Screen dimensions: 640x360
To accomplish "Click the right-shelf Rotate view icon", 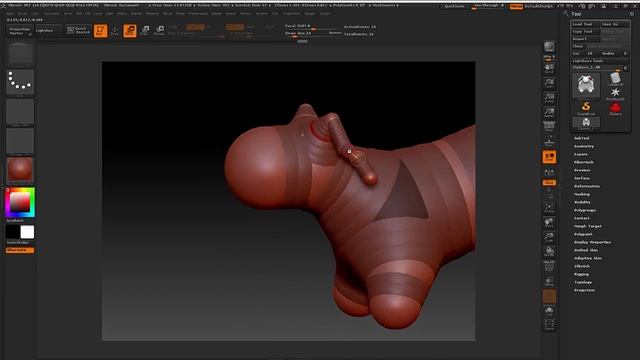I will (549, 252).
